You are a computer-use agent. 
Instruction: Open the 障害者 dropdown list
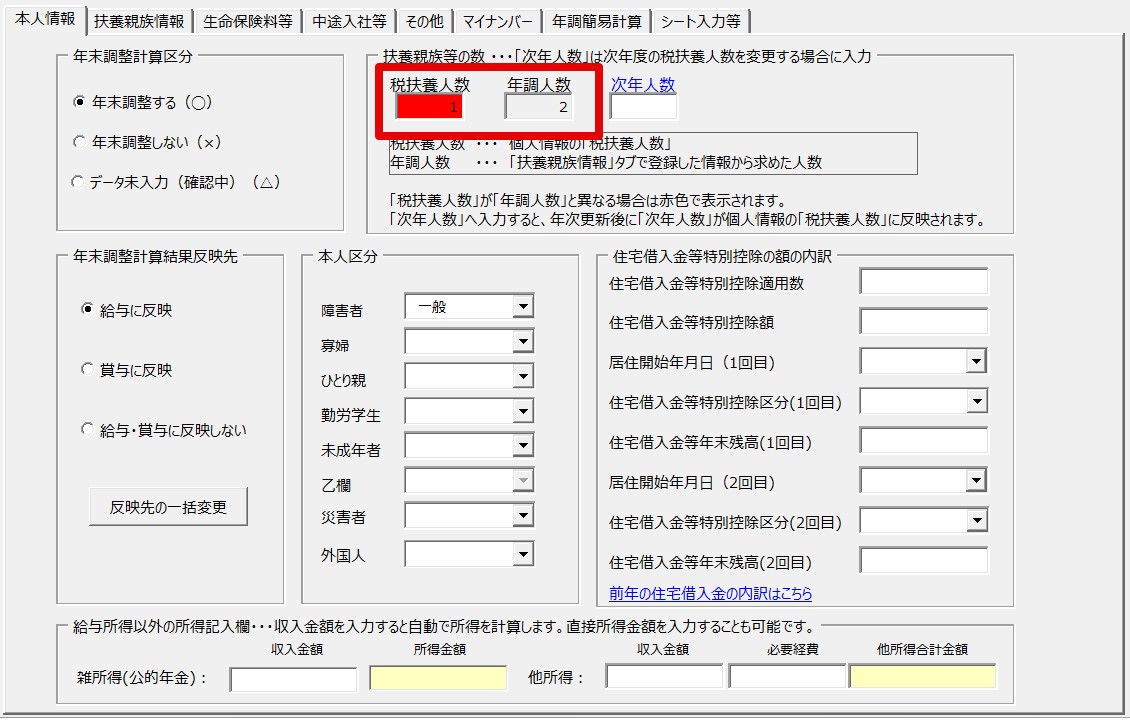point(522,307)
